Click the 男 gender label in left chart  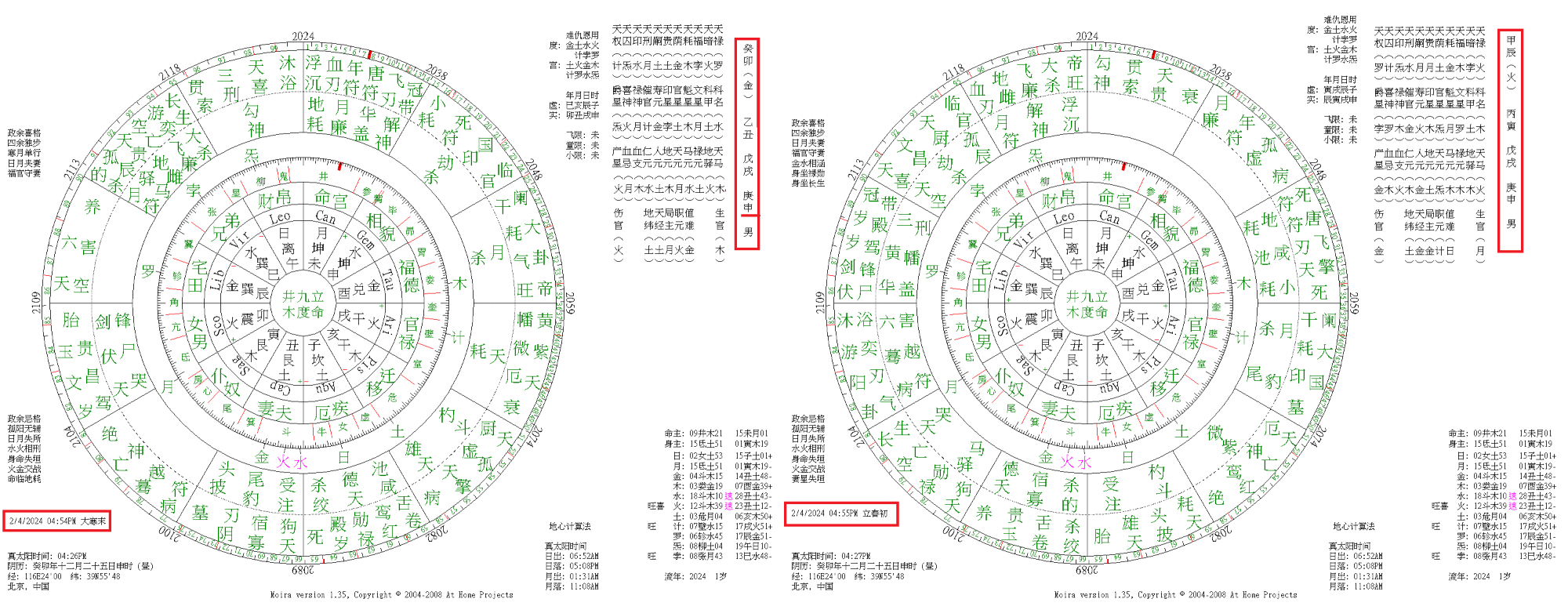pyautogui.click(x=748, y=232)
